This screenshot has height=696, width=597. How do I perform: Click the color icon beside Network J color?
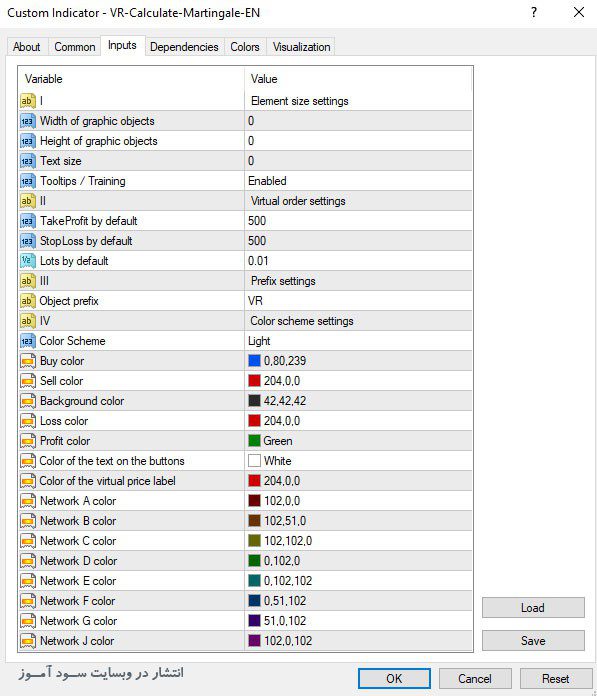[28, 641]
